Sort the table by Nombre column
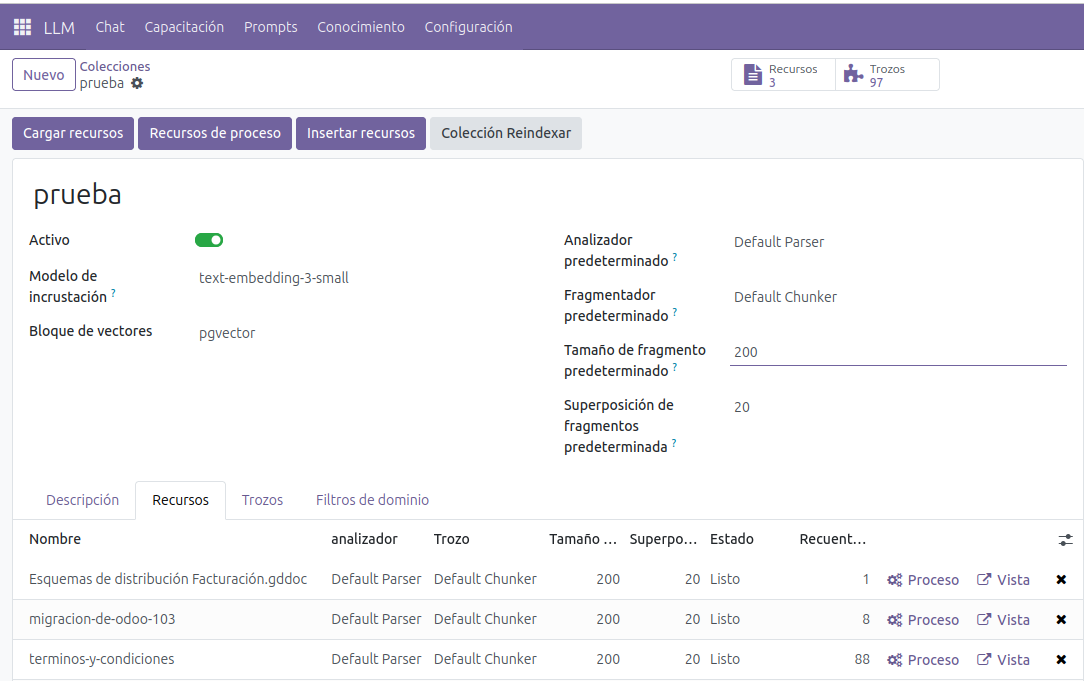The height and width of the screenshot is (681, 1084). tap(55, 539)
